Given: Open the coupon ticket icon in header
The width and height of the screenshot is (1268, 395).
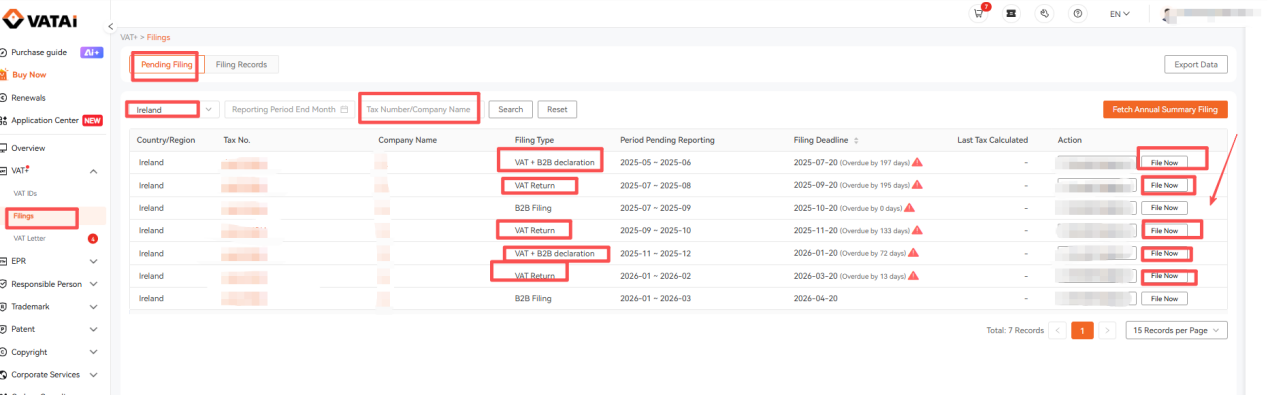Looking at the screenshot, I should pyautogui.click(x=1011, y=14).
